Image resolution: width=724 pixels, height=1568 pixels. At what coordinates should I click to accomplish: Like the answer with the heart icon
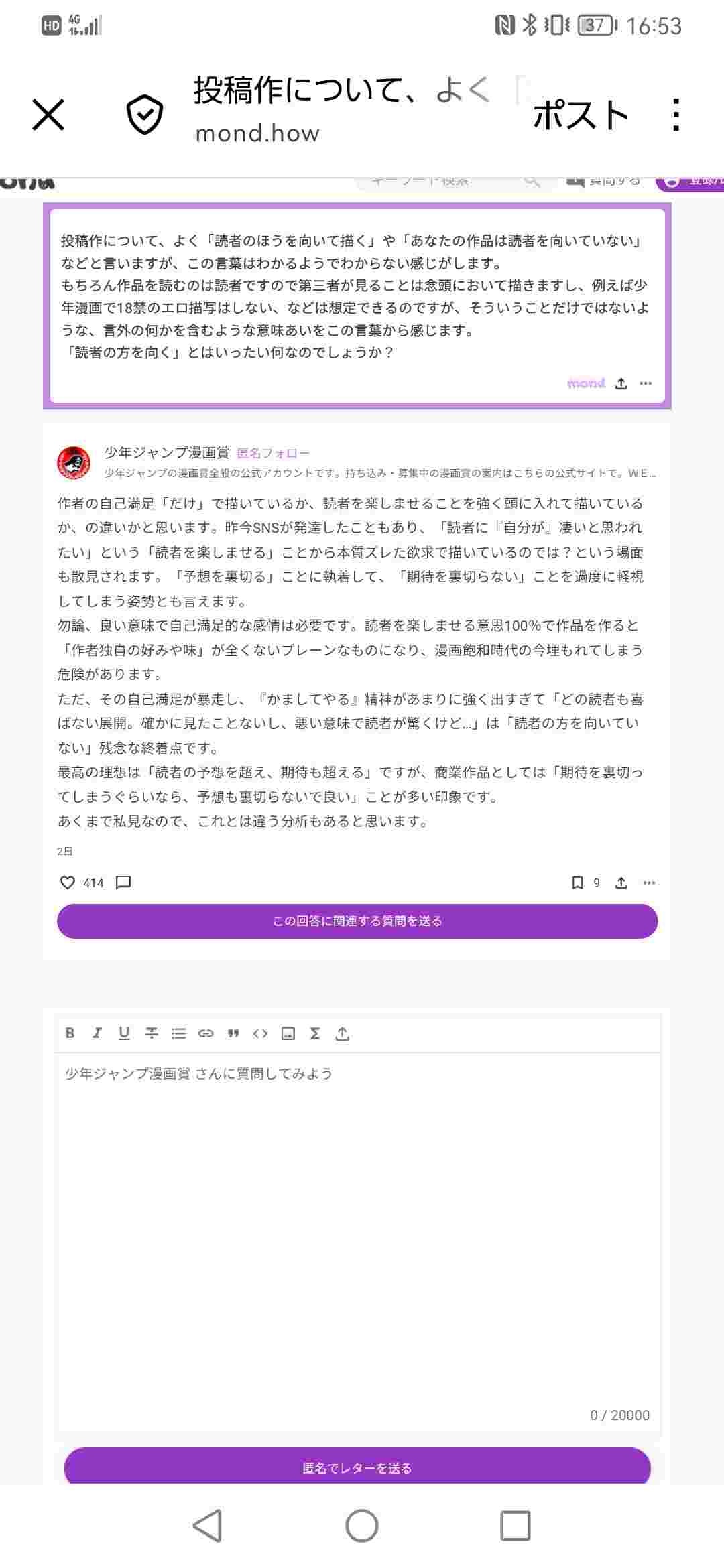coord(68,883)
